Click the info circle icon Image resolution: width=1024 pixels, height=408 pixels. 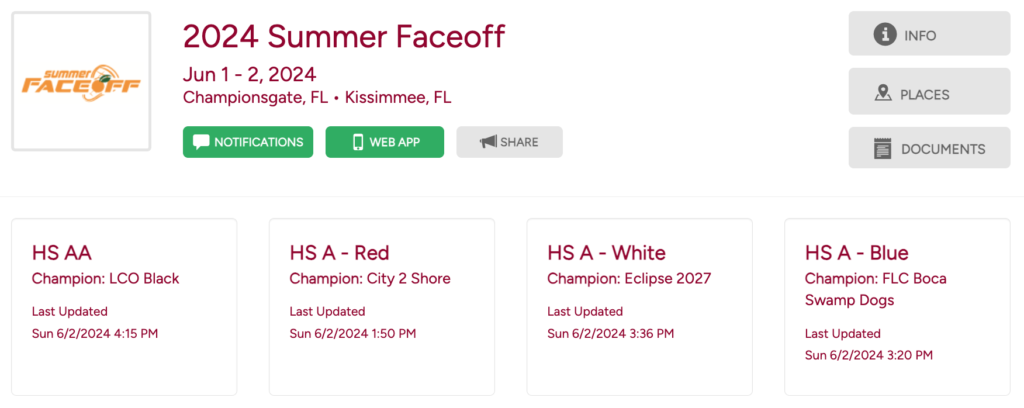[884, 35]
